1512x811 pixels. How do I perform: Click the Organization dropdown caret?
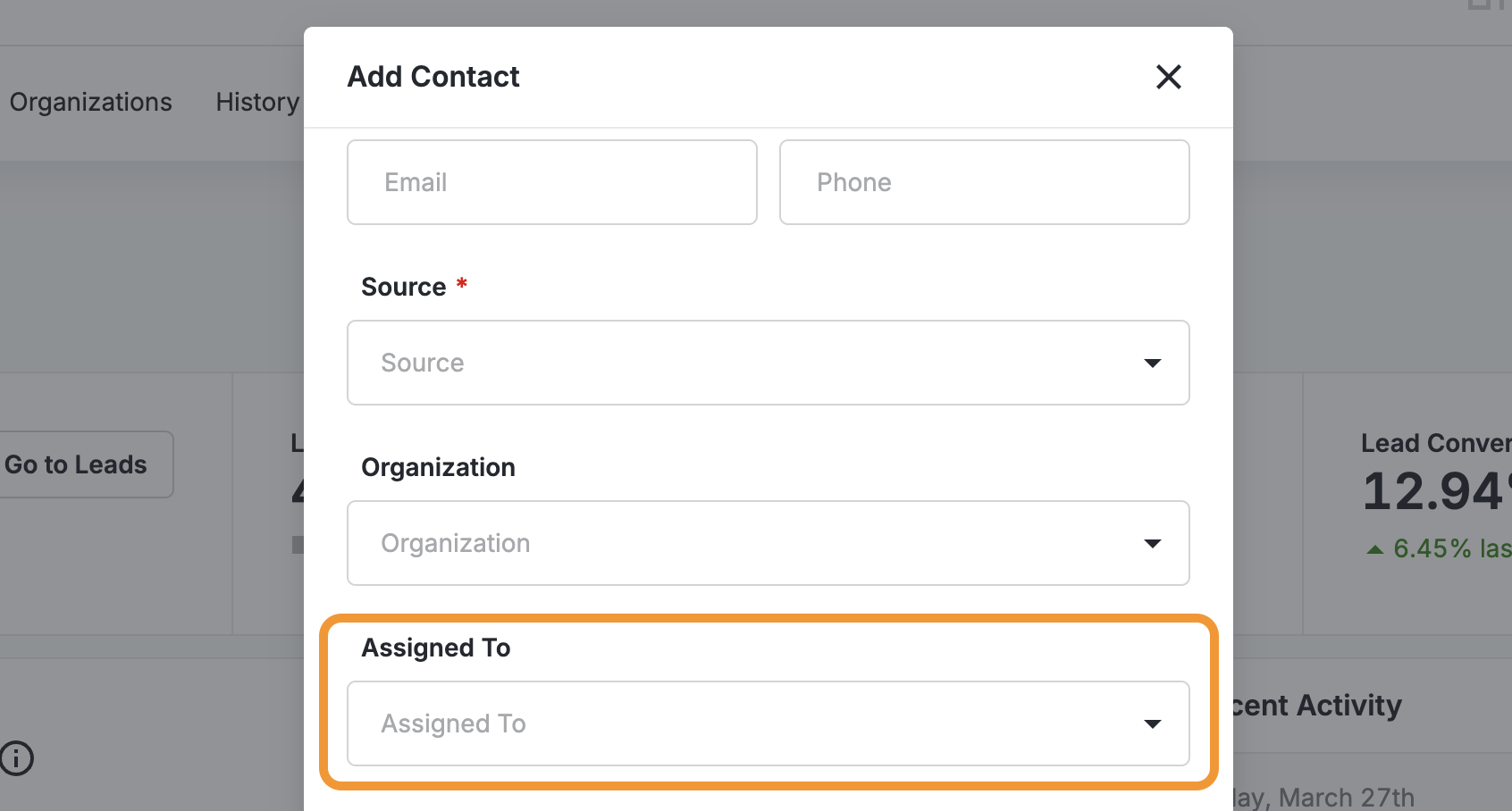pyautogui.click(x=1153, y=543)
